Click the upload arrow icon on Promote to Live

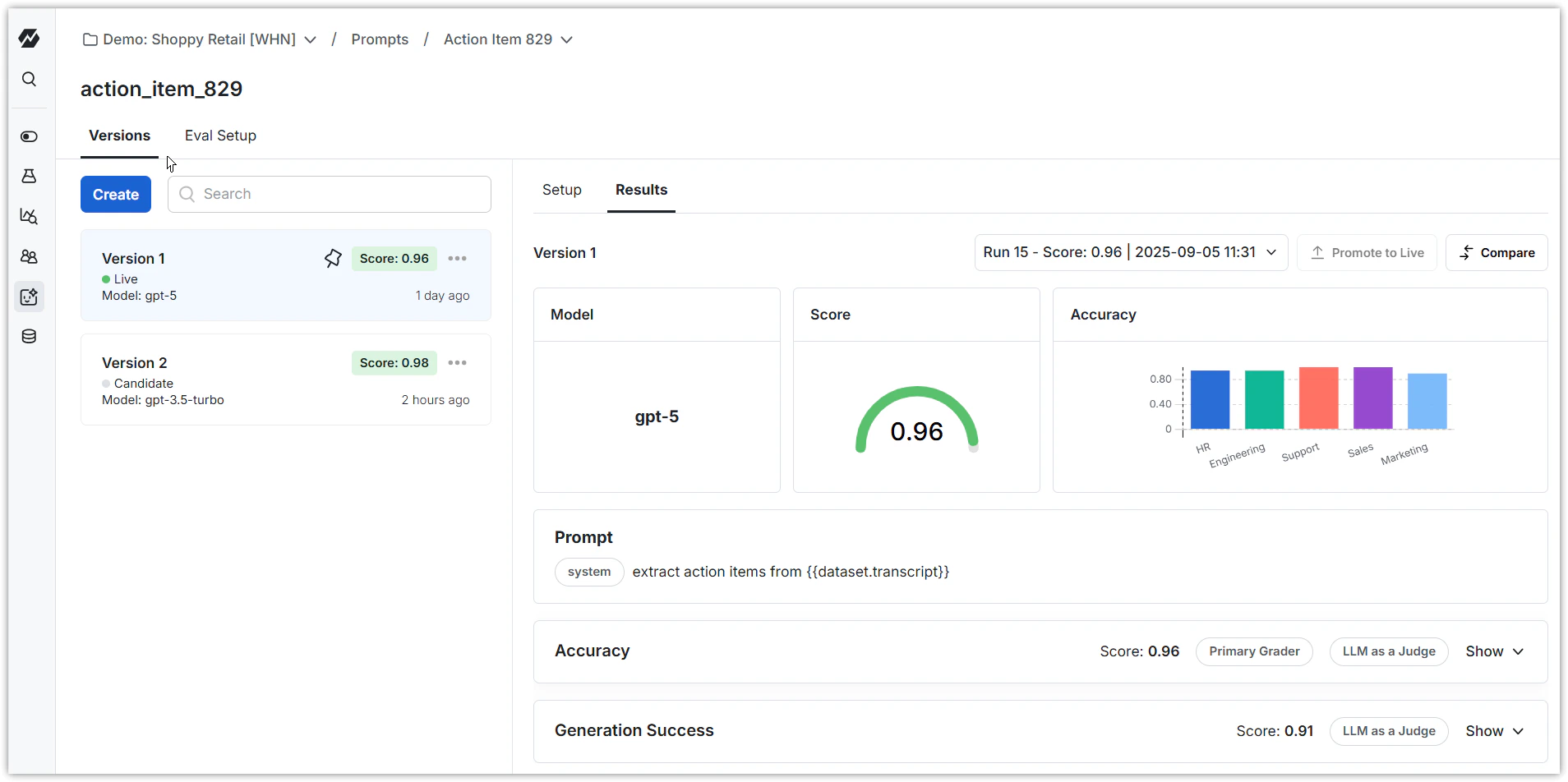1317,253
